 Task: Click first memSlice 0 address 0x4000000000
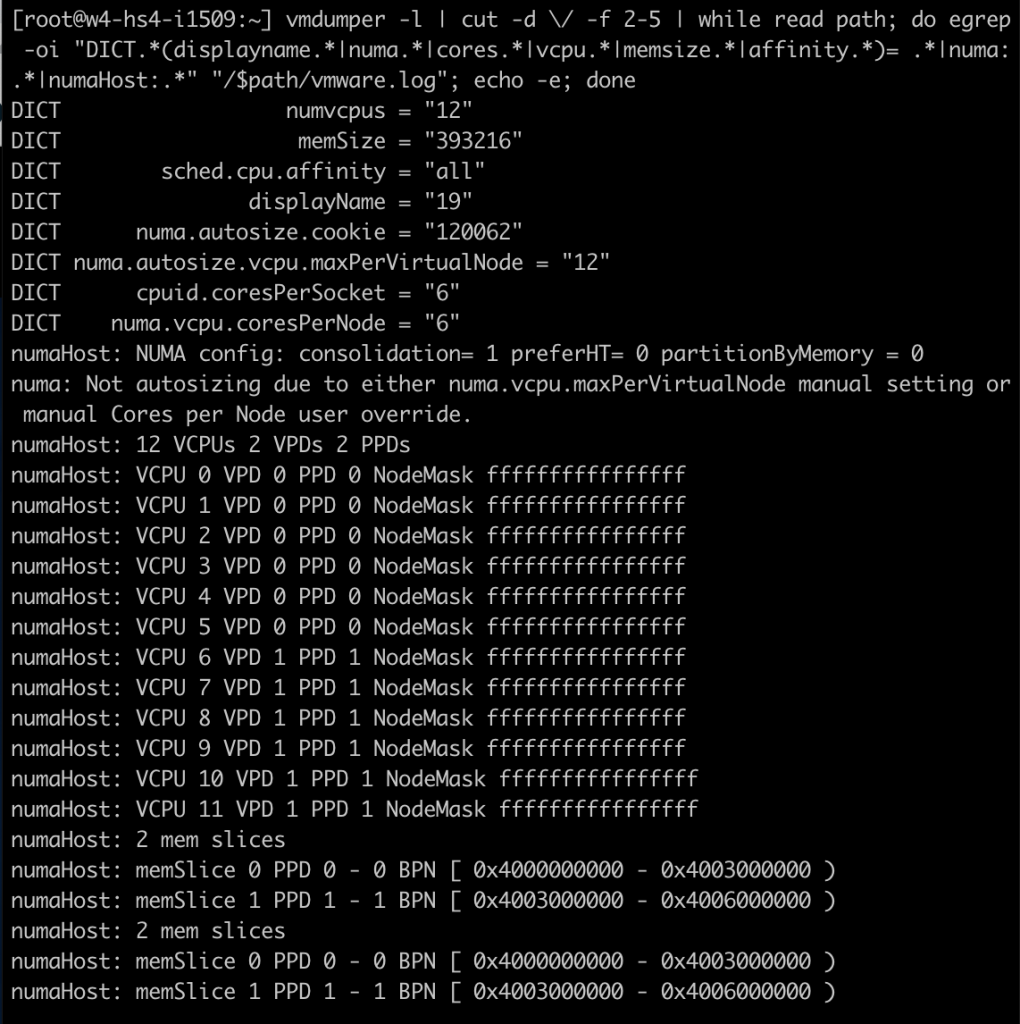[549, 870]
